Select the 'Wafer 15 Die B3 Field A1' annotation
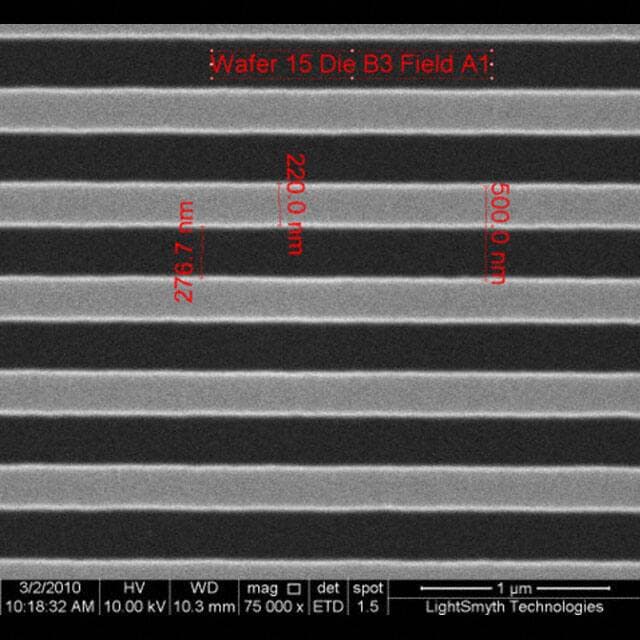640x640 pixels. [x=351, y=65]
